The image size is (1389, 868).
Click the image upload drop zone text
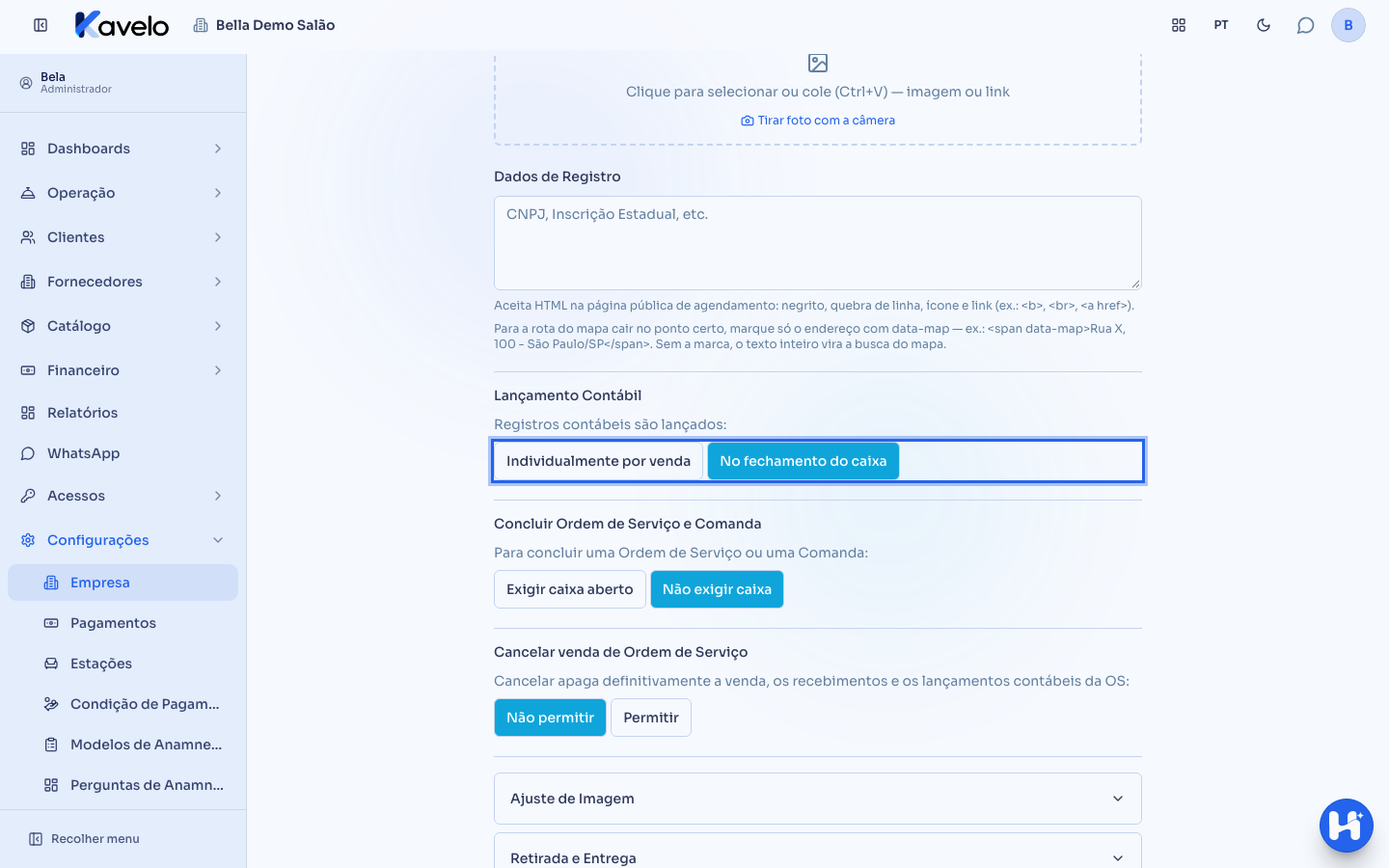(x=818, y=92)
